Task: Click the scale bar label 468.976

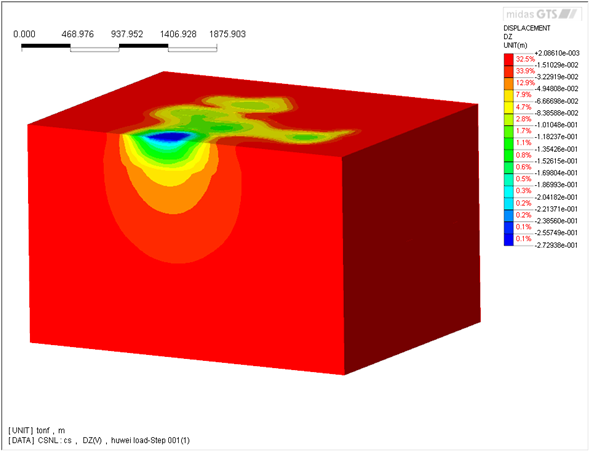Action: coord(78,34)
